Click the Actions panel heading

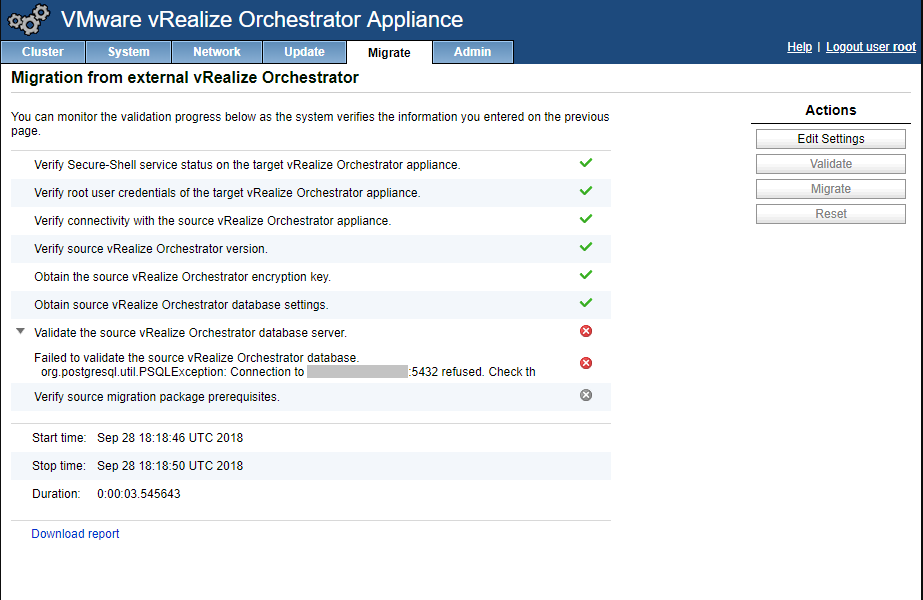(831, 110)
